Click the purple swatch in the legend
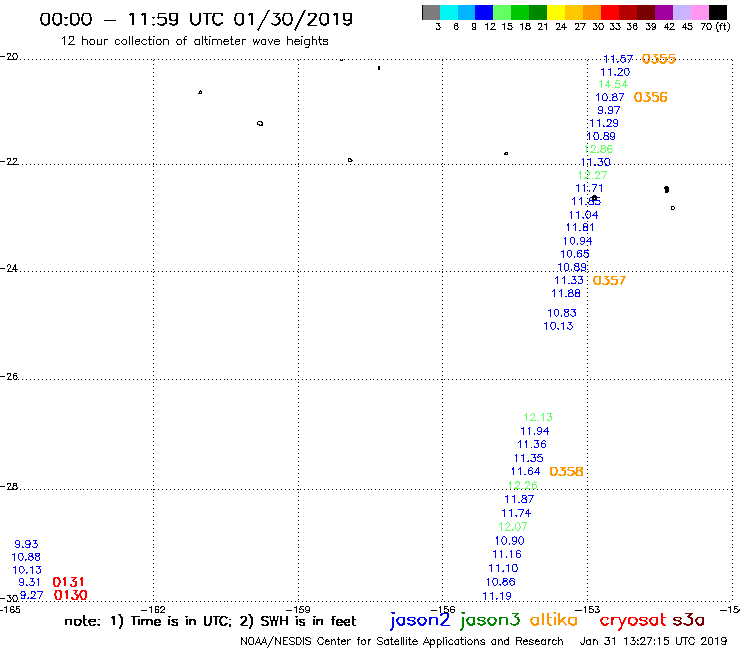The width and height of the screenshot is (740, 650). click(x=664, y=12)
